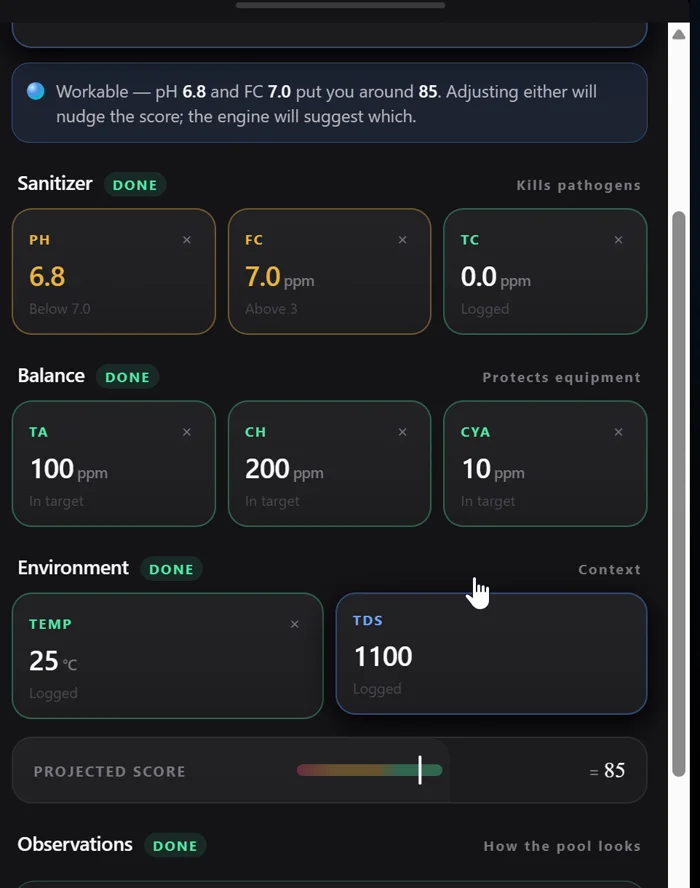700x888 pixels.
Task: Open the TC 0.0 ppm card
Action: coord(545,271)
